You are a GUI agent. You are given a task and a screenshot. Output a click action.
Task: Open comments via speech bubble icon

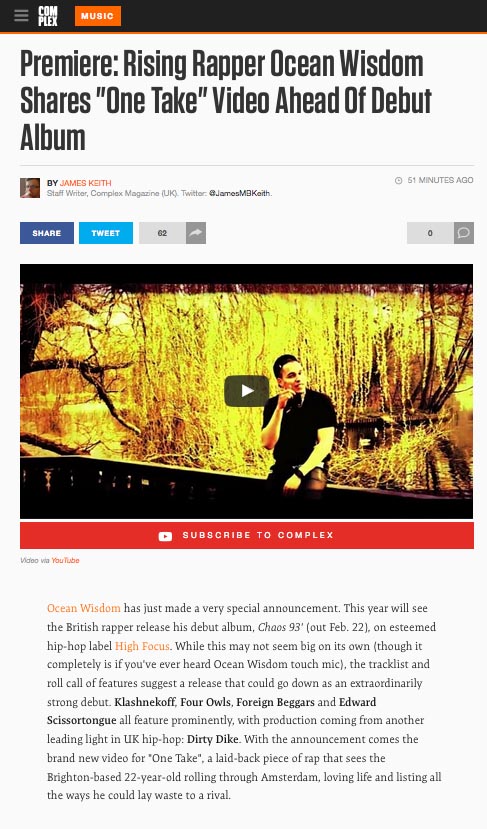(464, 233)
